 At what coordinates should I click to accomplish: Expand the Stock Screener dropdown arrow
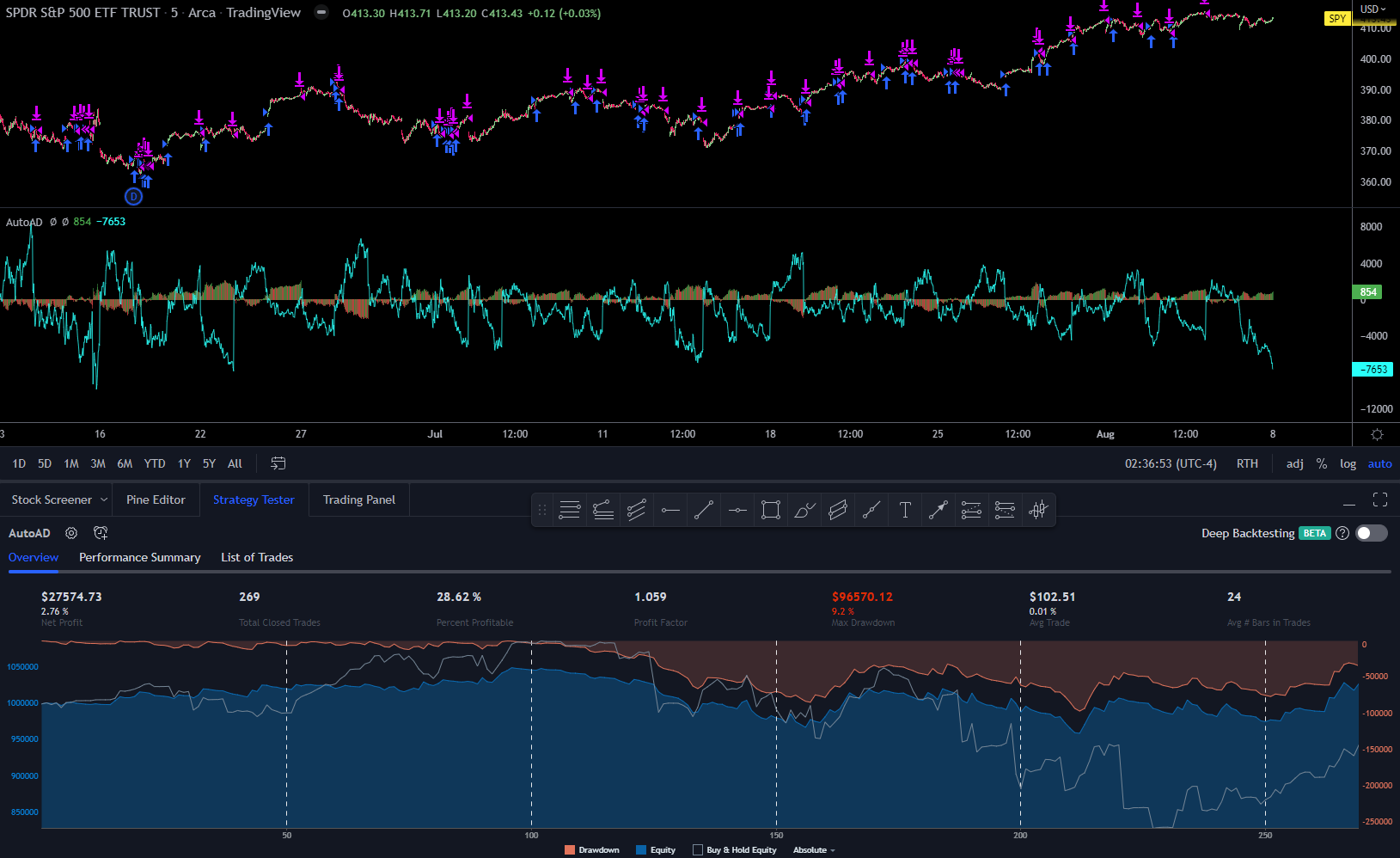click(x=104, y=499)
